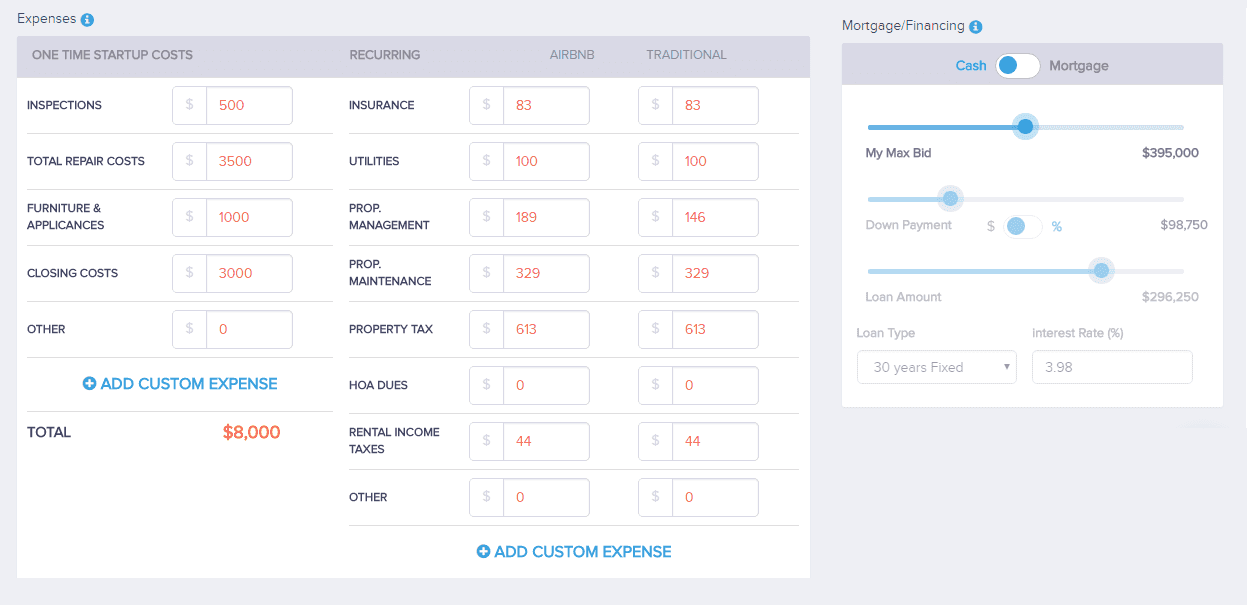Select the Cash financing option label
Screen dimensions: 1247x605
tap(970, 66)
